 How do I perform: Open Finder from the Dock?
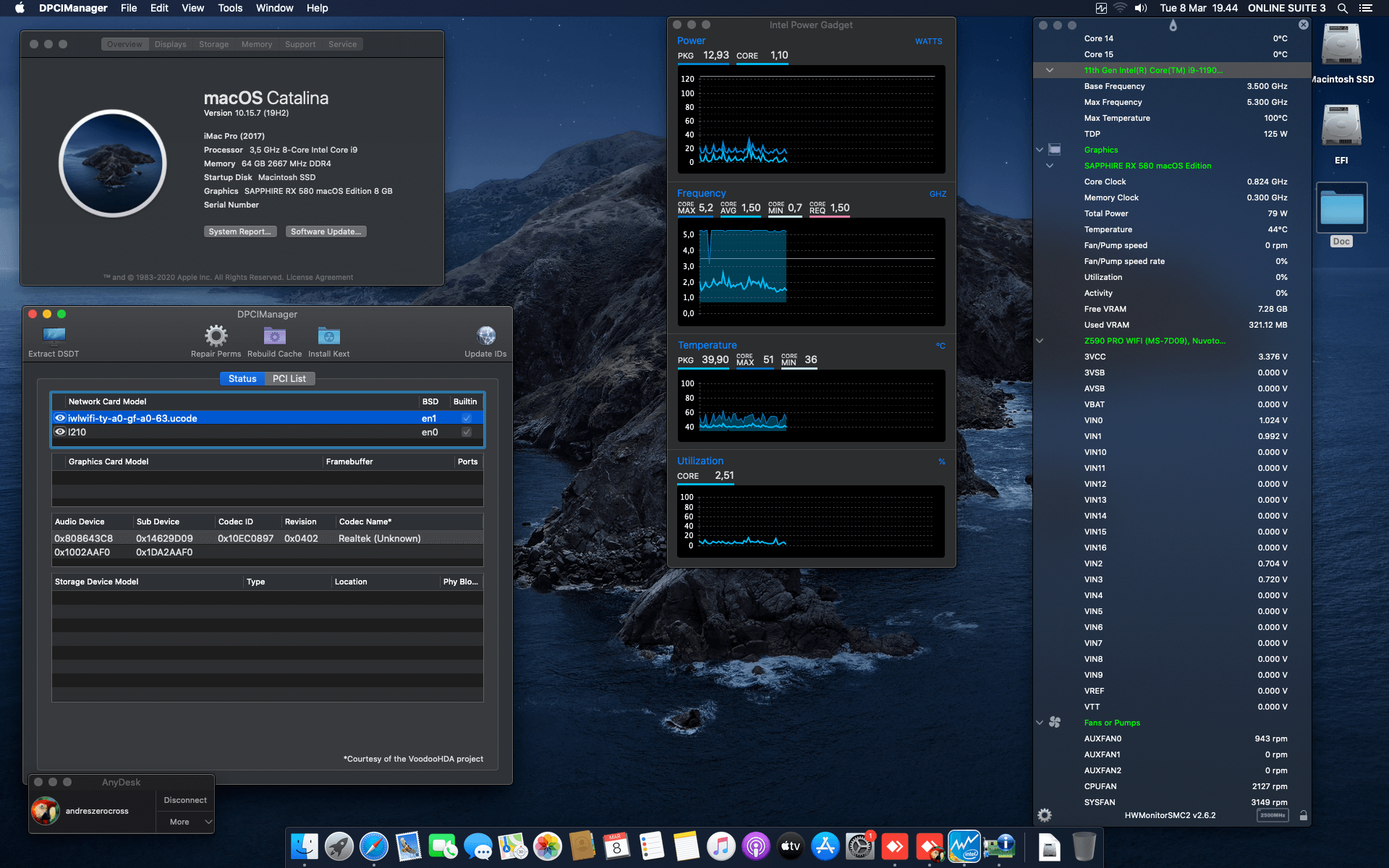[305, 846]
